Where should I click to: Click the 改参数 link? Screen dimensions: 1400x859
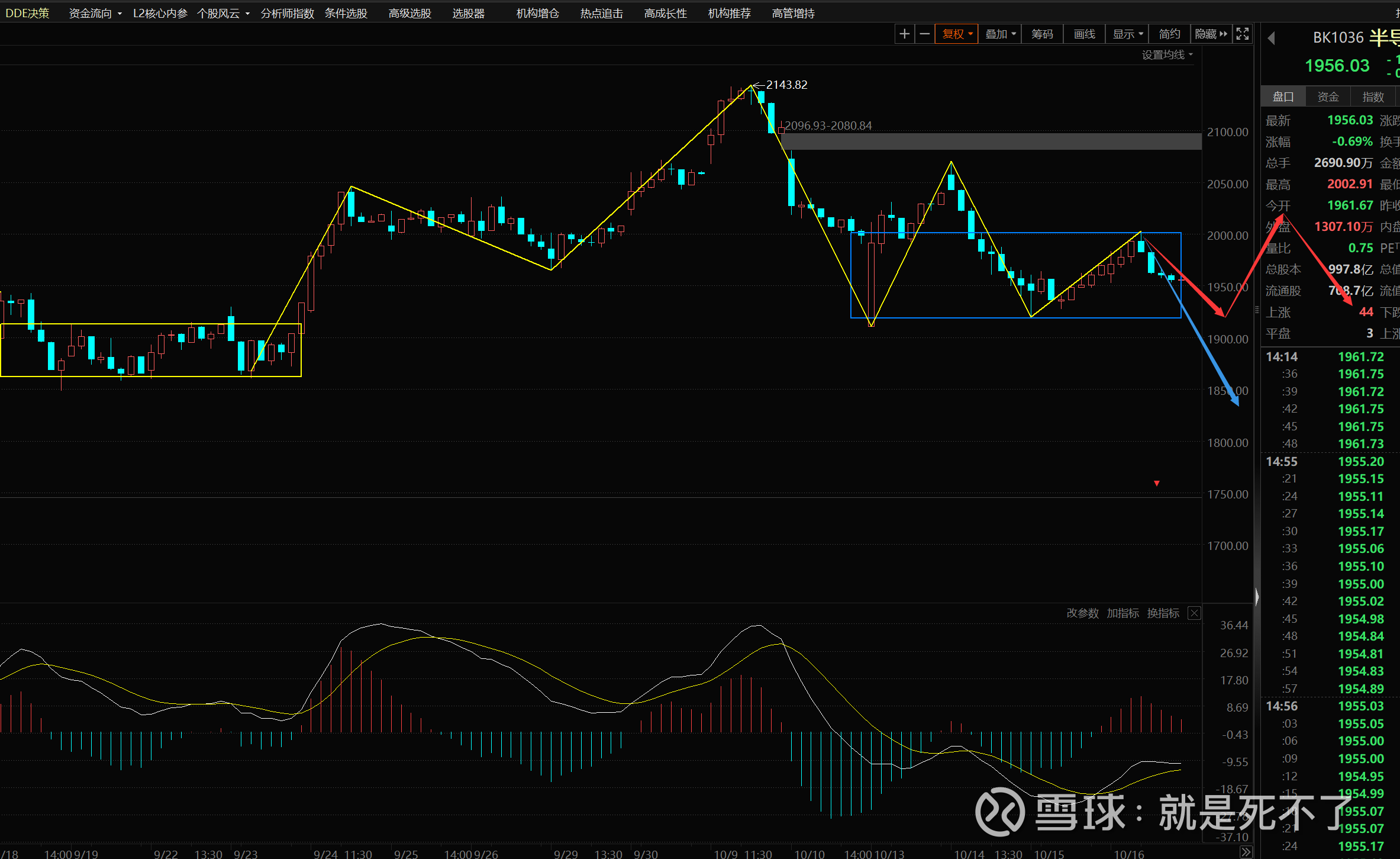[x=1082, y=613]
